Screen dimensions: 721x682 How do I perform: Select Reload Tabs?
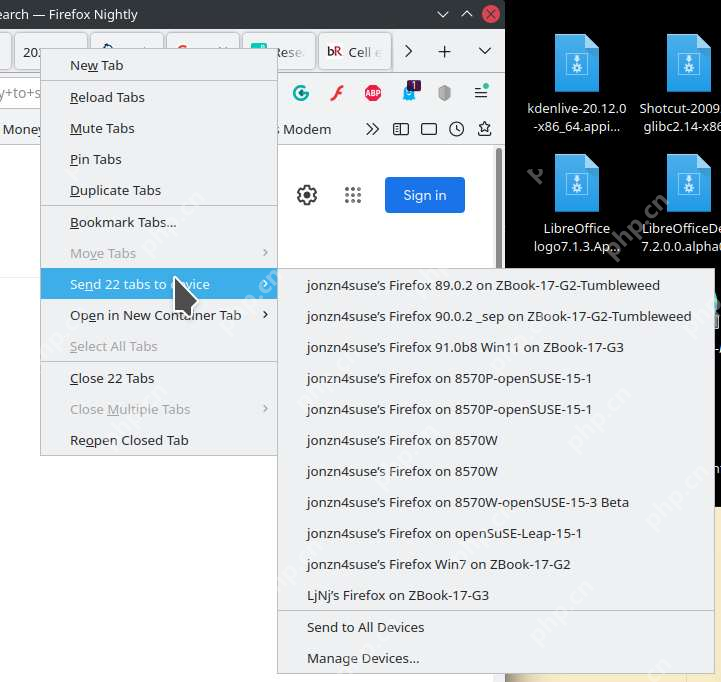pos(159,97)
